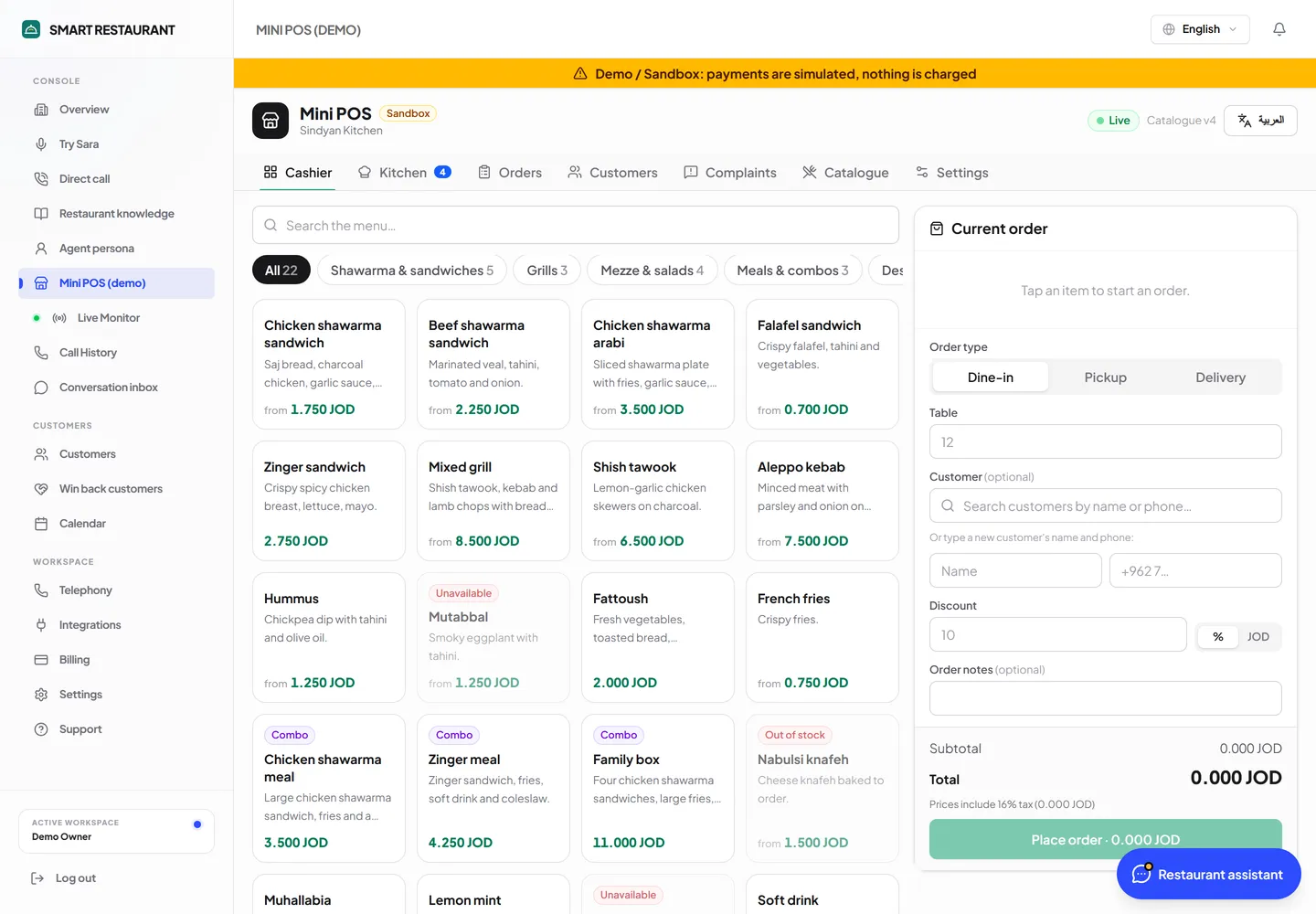1316x914 pixels.
Task: Add Hummus to the order
Action: click(329, 638)
